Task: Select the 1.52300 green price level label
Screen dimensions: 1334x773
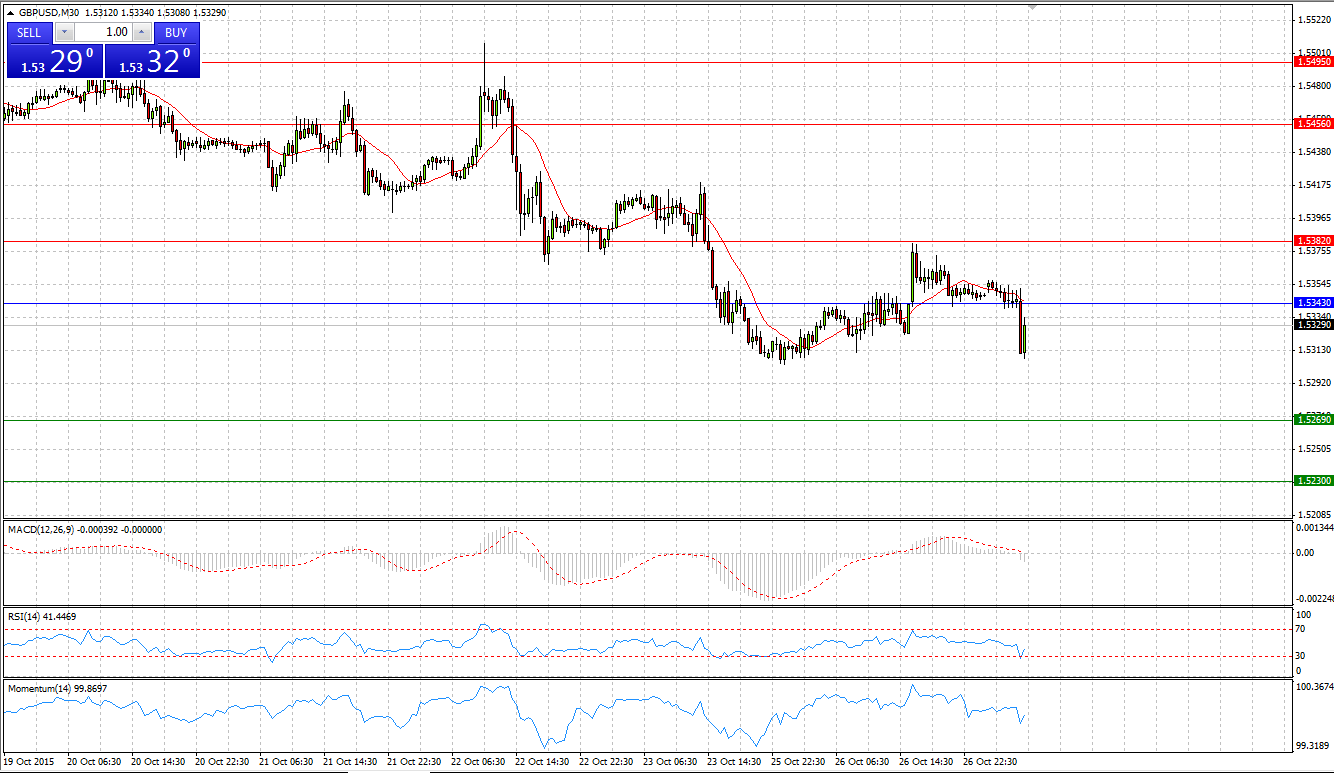Action: (1313, 481)
